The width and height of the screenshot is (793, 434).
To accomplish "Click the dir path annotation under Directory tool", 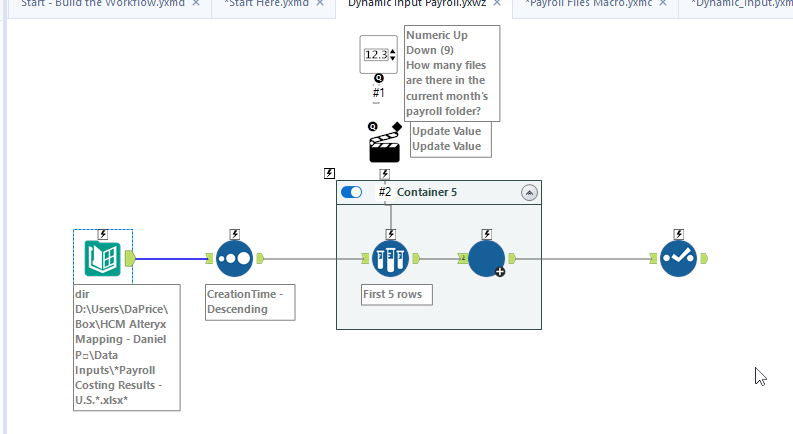I will click(126, 348).
